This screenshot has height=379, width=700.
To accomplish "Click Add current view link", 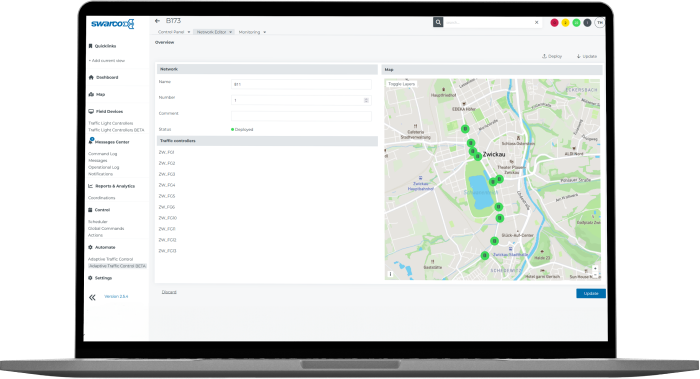I will 107,61.
